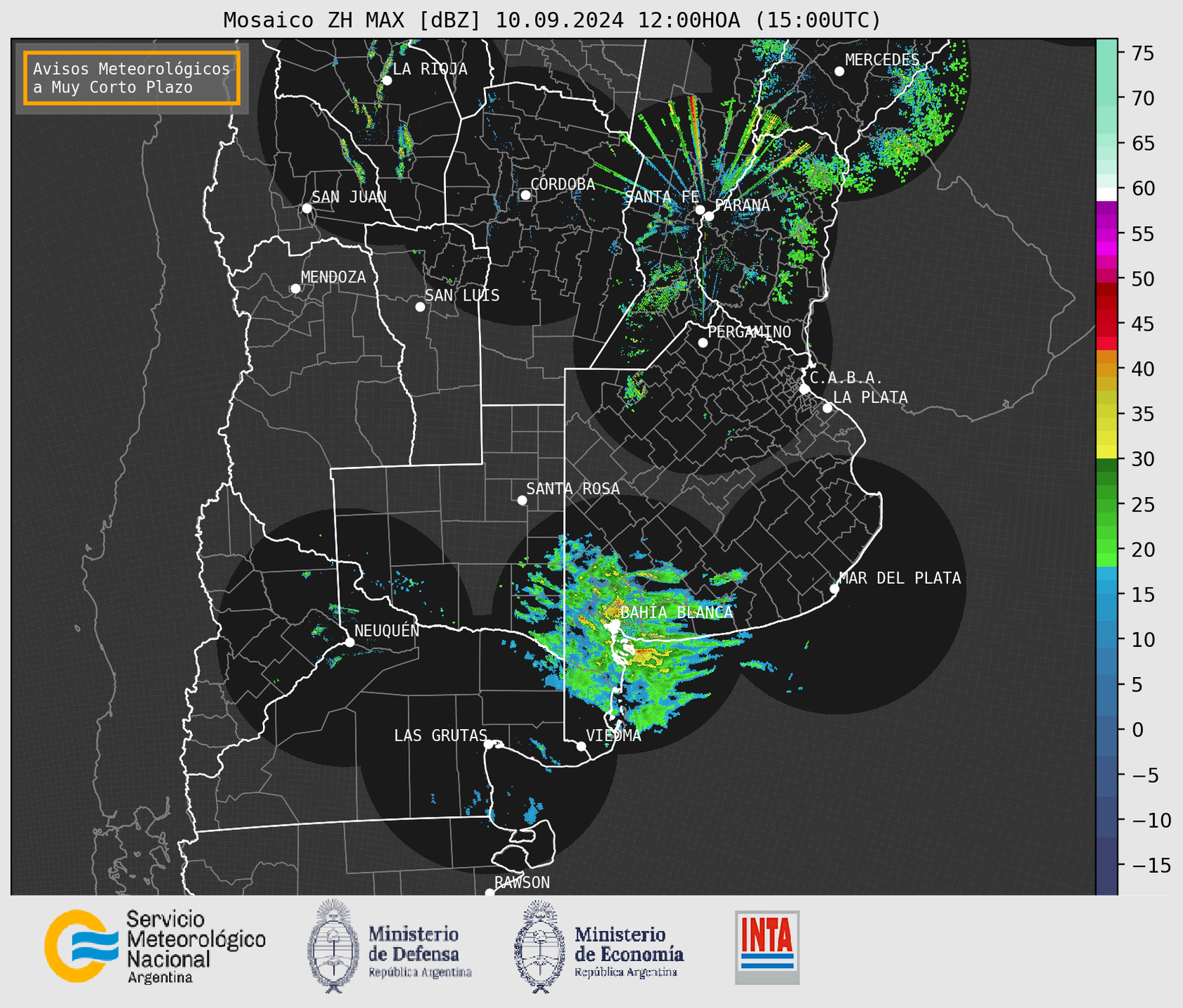Select the La Rioja city marker
1183x1008 pixels.
(x=386, y=81)
